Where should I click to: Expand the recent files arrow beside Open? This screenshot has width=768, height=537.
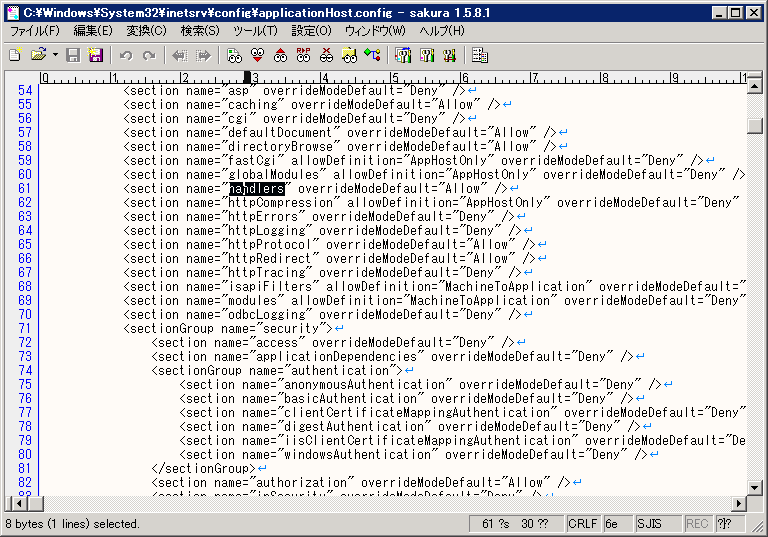point(55,55)
